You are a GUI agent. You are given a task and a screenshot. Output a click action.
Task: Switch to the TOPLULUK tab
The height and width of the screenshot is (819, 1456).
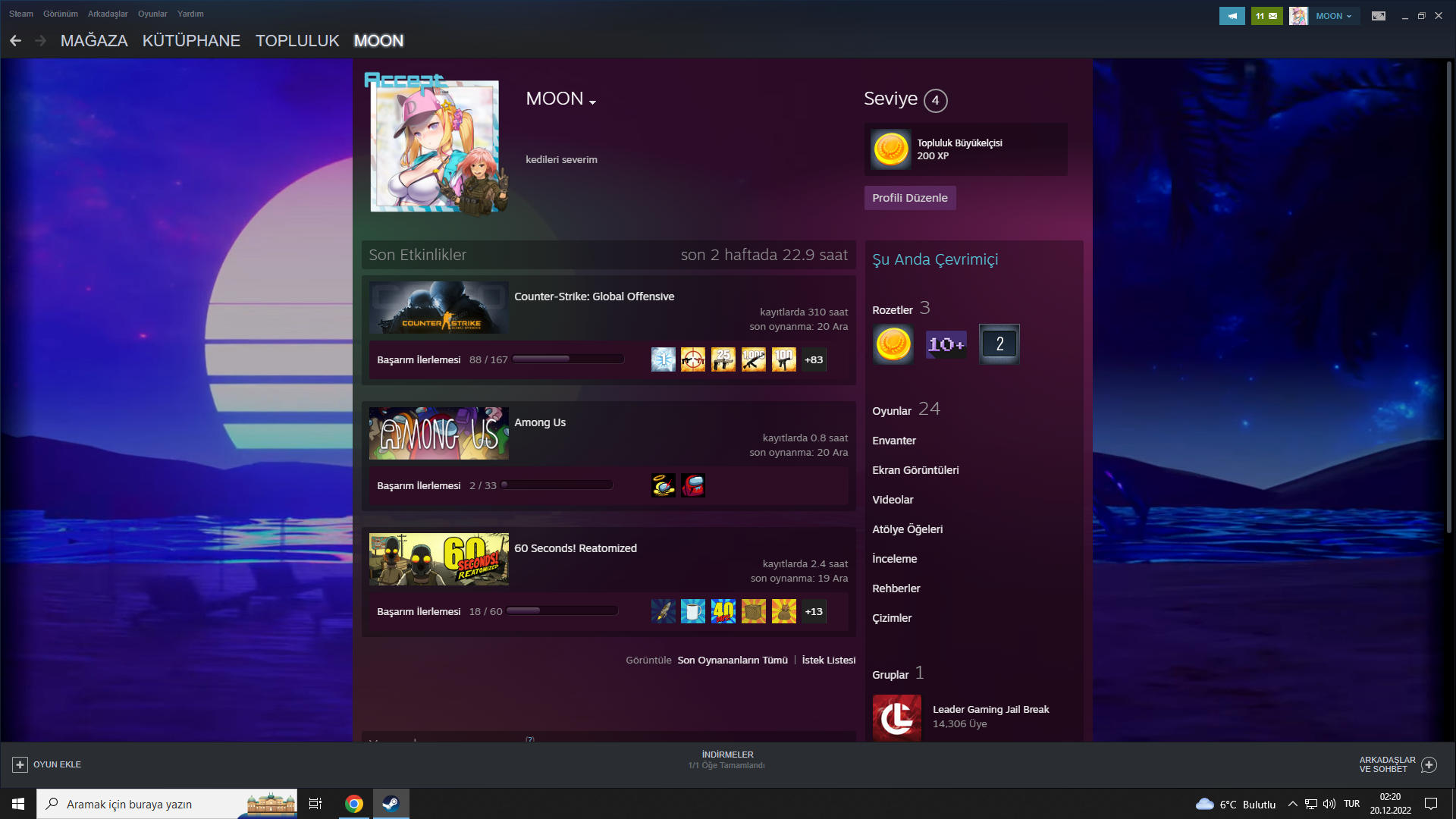point(297,41)
